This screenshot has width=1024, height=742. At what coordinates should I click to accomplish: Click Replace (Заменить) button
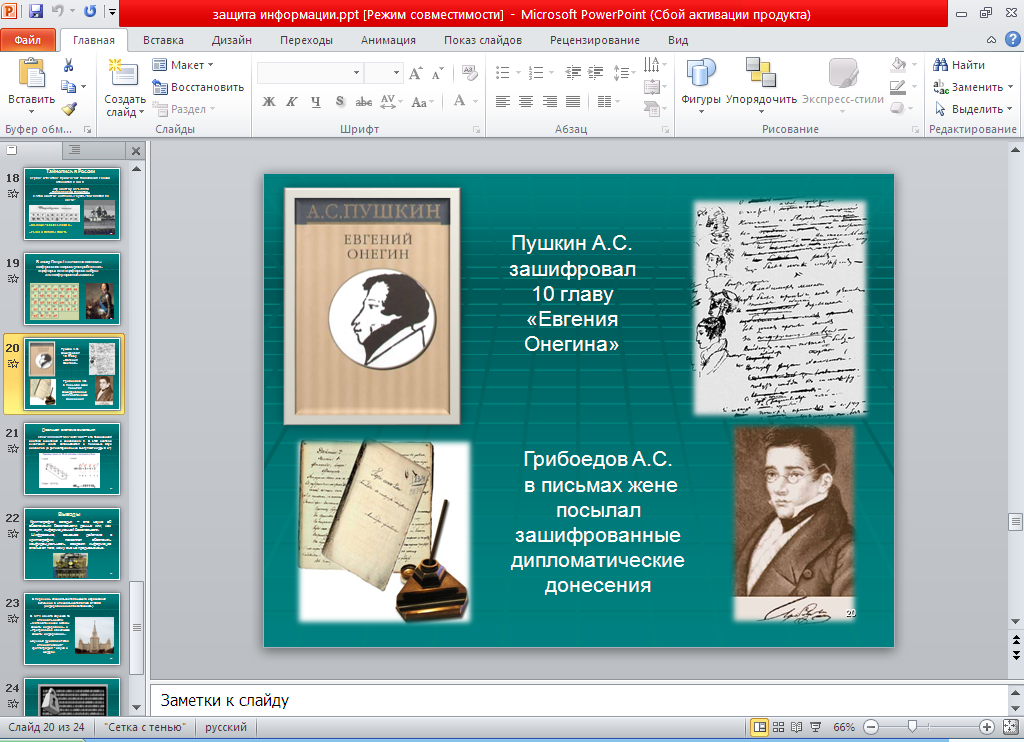coord(972,87)
